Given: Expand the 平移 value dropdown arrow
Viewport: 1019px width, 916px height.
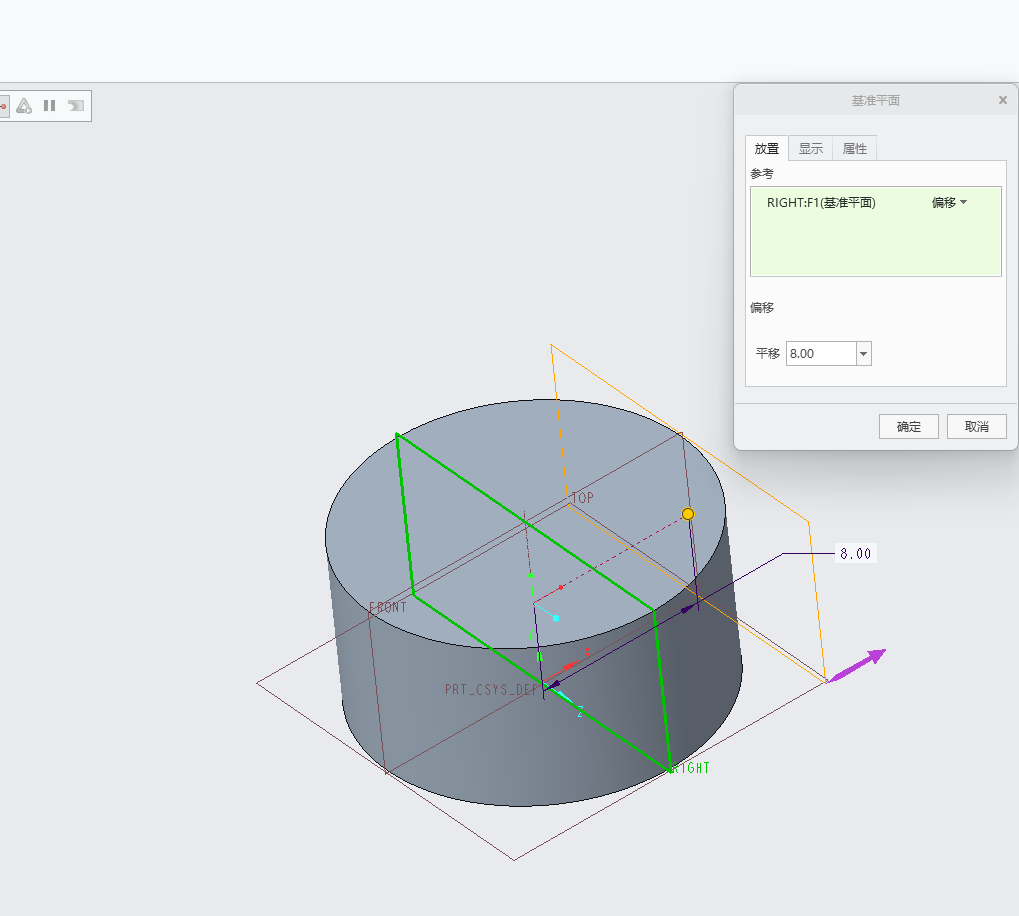Looking at the screenshot, I should [x=864, y=353].
